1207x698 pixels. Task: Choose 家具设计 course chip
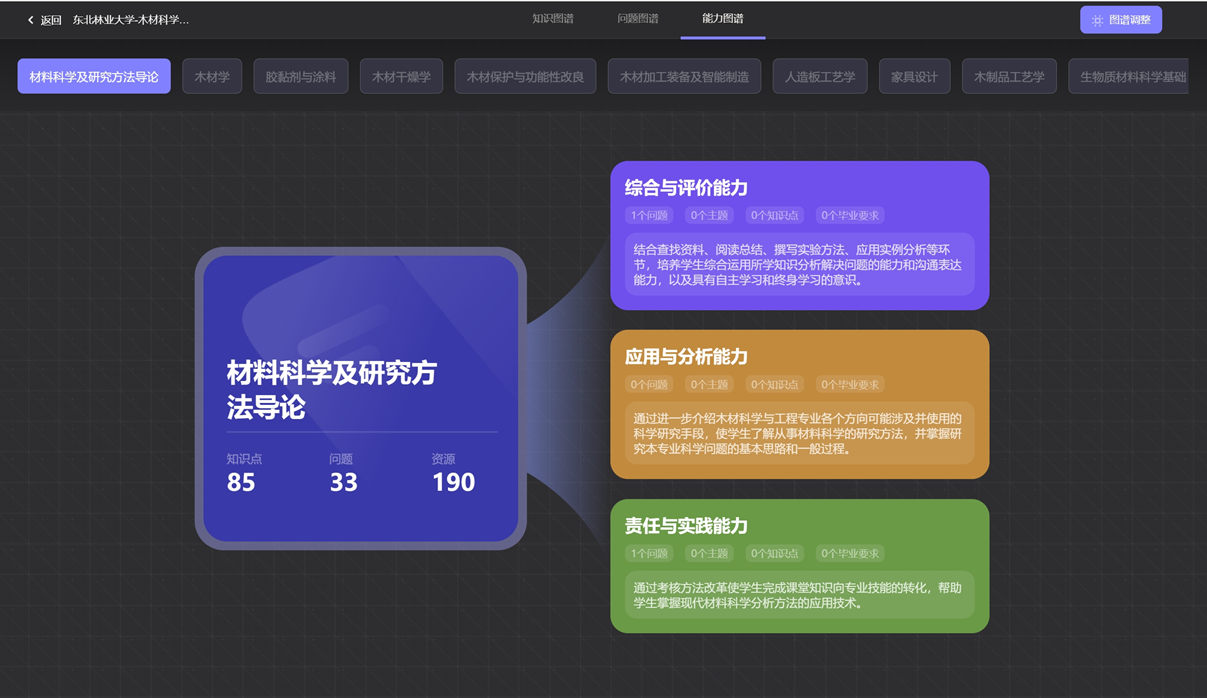point(914,77)
